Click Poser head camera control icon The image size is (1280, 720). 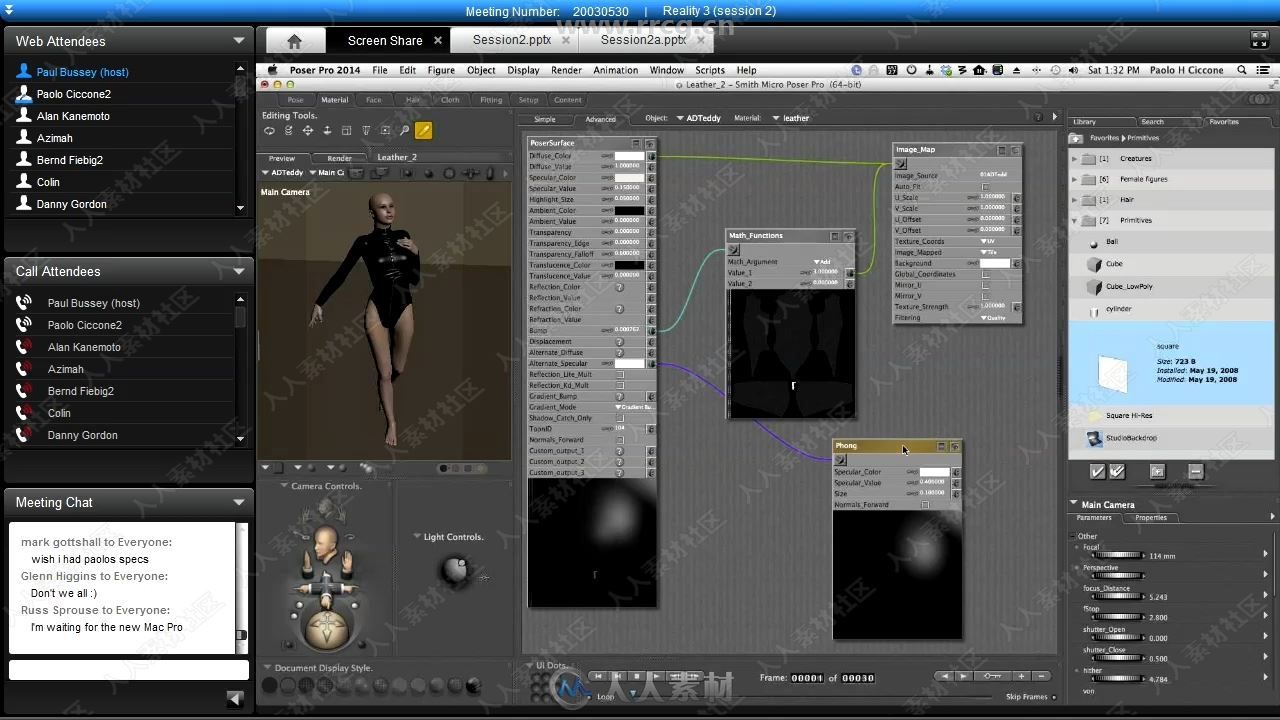pos(326,545)
